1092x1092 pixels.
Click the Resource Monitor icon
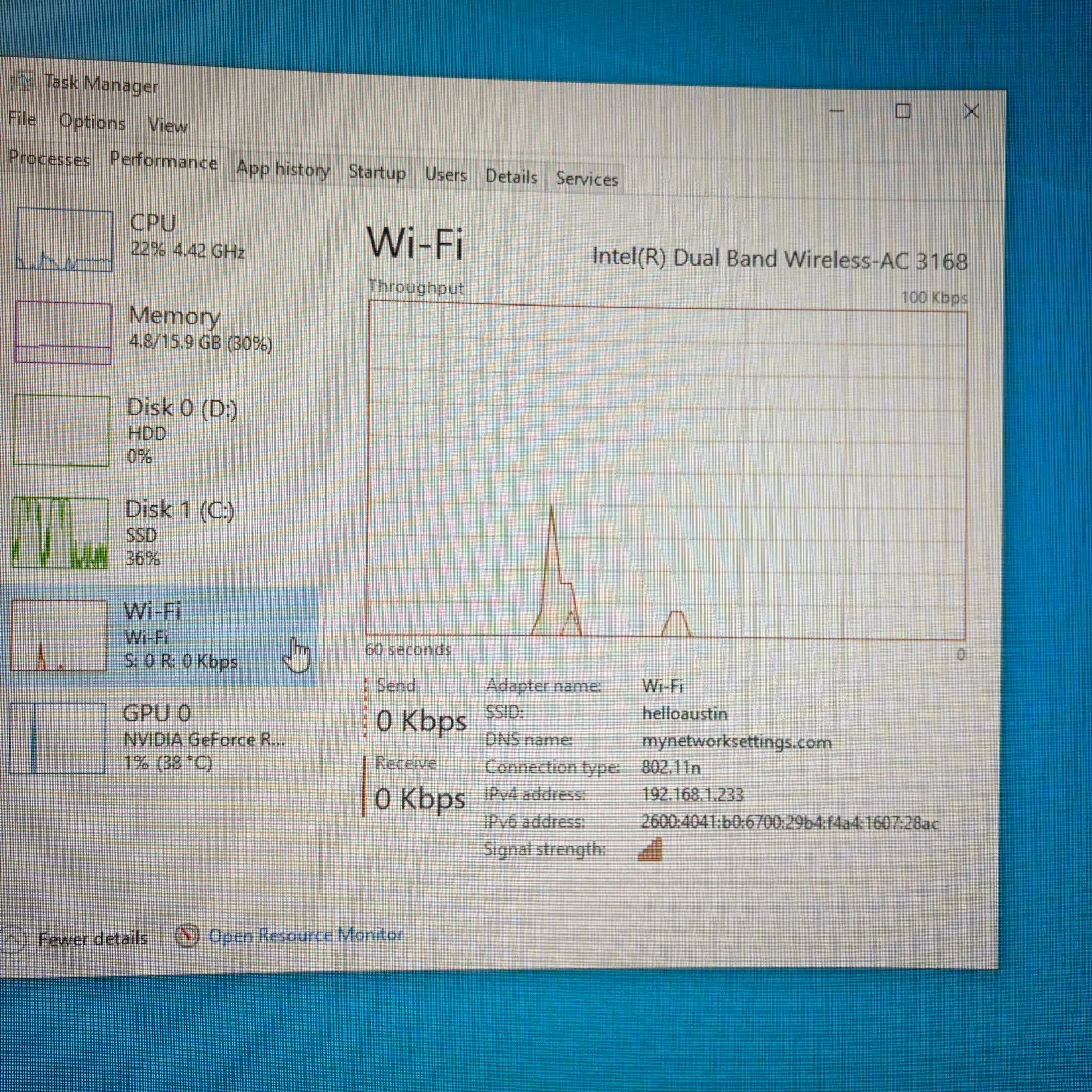187,935
